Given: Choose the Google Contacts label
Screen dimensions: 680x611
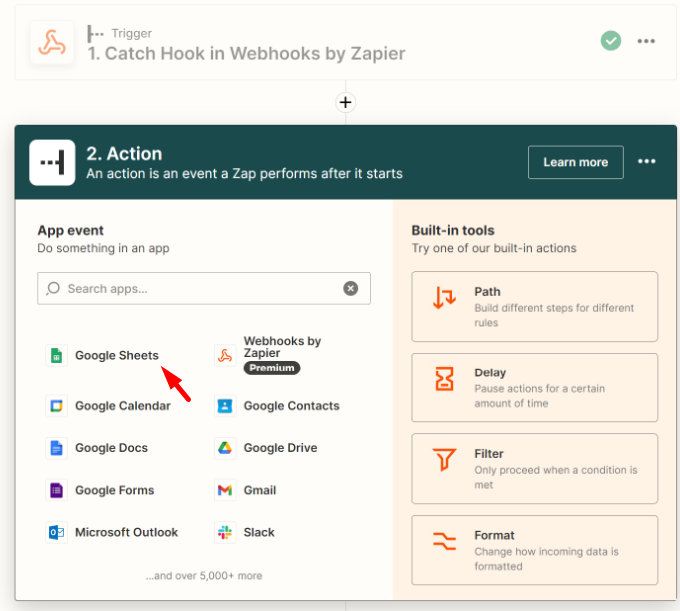Looking at the screenshot, I should pos(291,406).
